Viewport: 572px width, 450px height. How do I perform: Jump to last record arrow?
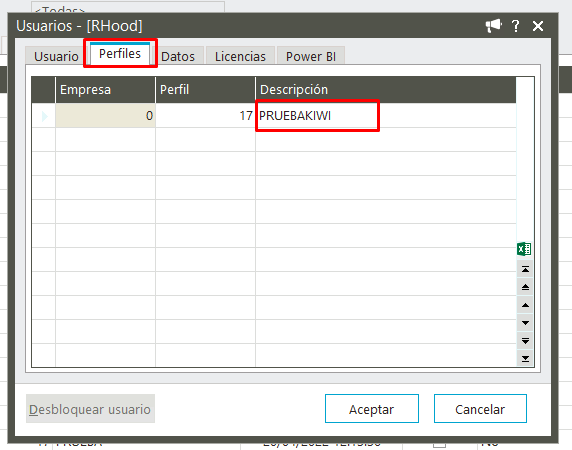pos(525,358)
